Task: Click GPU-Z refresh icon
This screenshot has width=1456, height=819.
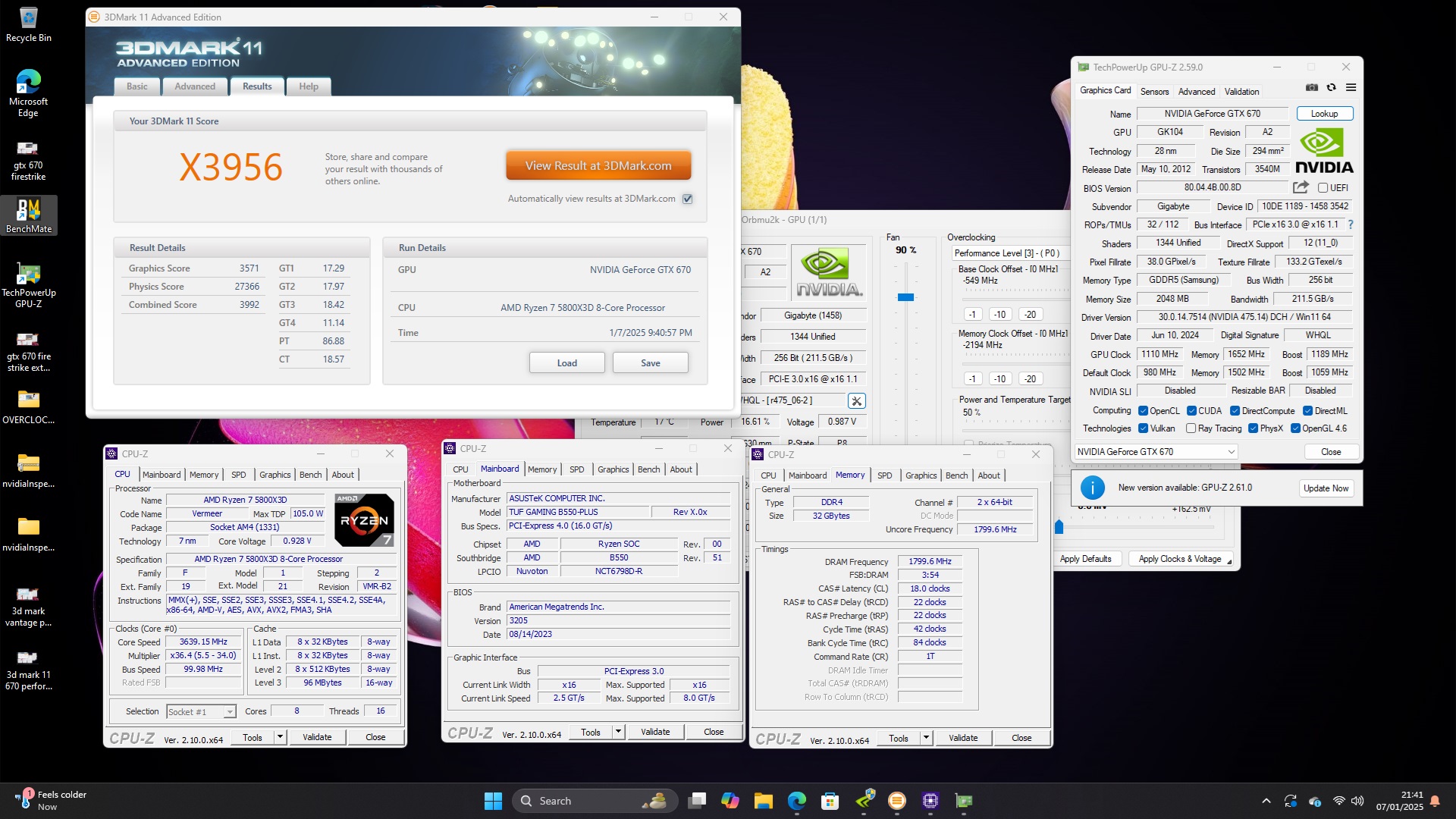Action: click(x=1331, y=88)
